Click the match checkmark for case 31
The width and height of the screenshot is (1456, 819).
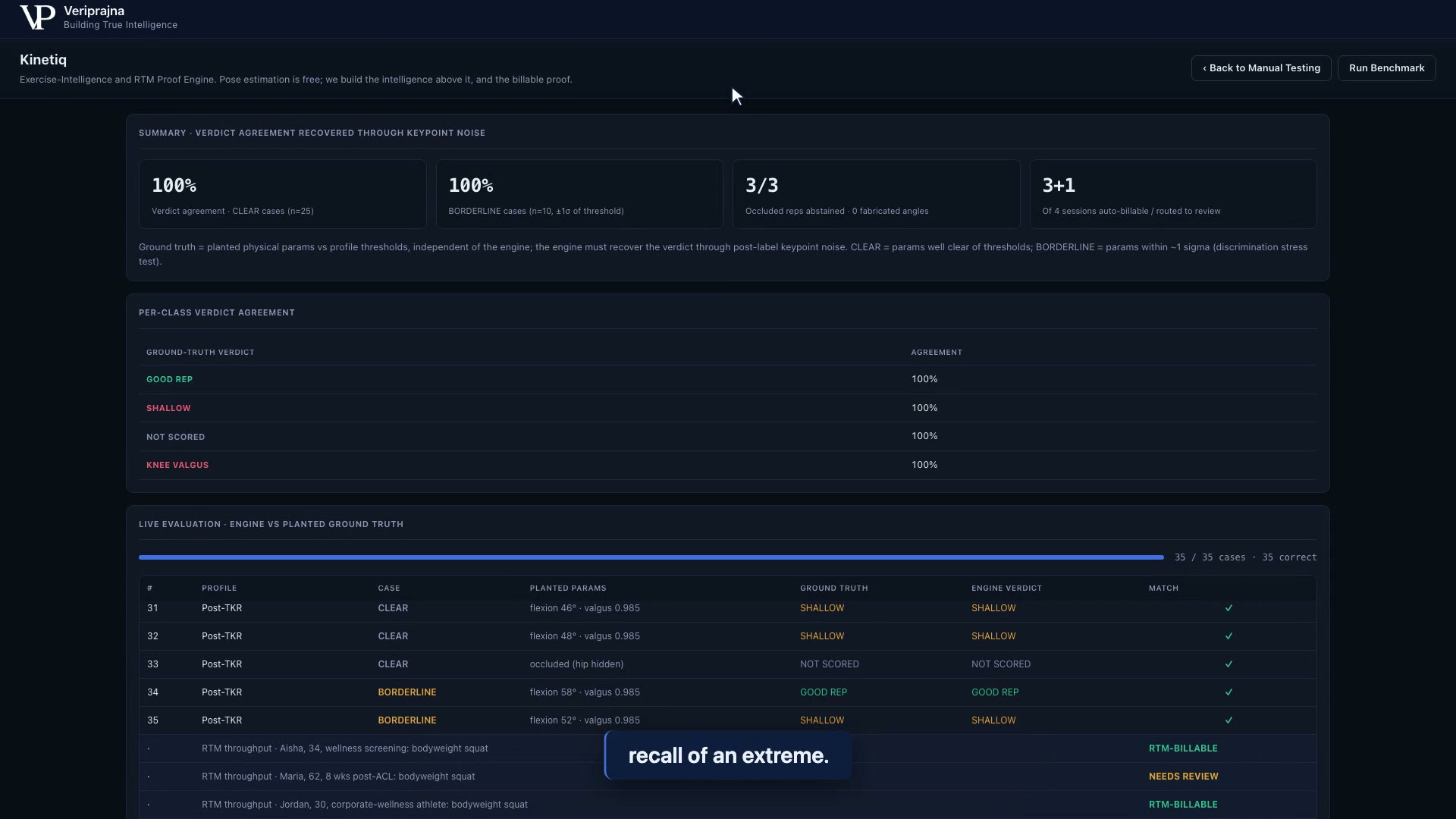coord(1228,608)
